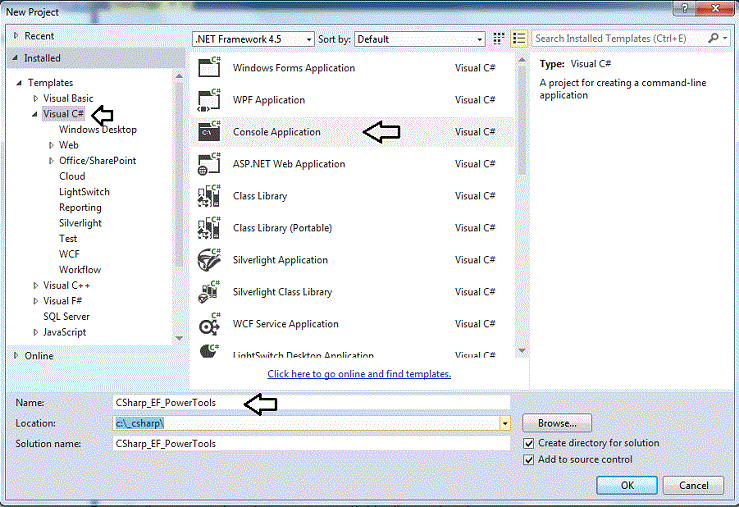739x507 pixels.
Task: Select the WCF tree item
Action: click(x=69, y=254)
